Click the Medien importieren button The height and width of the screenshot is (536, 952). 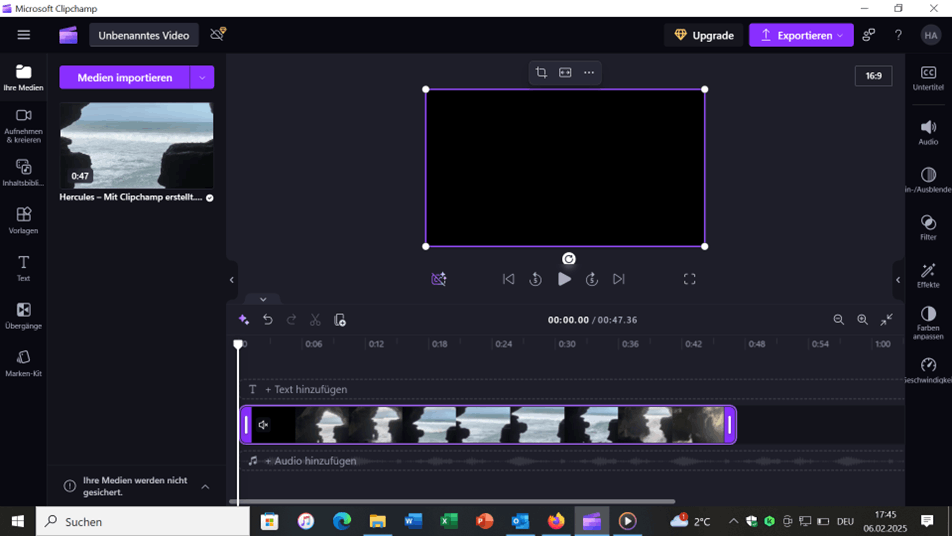click(x=124, y=78)
